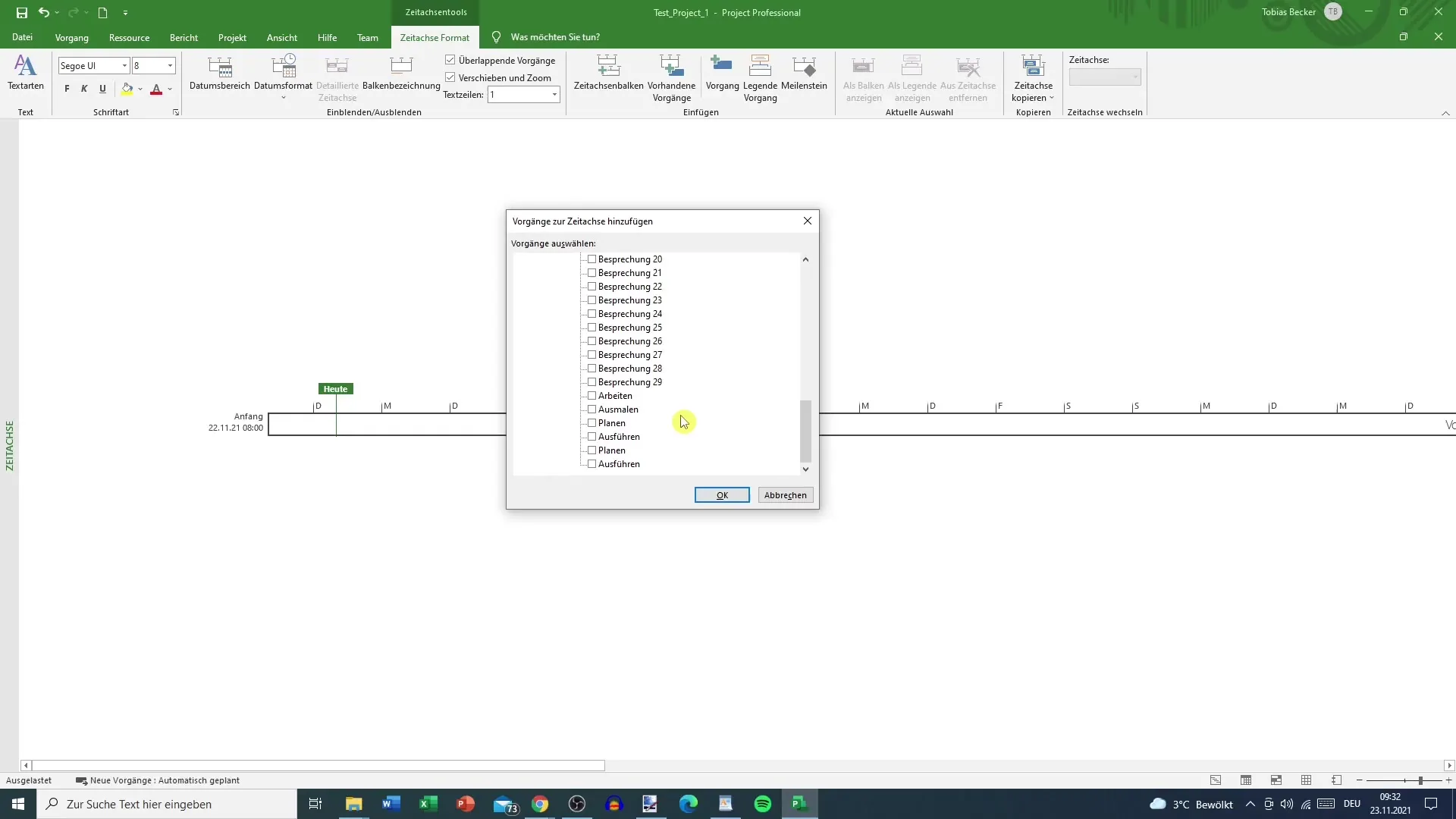Create a new file from quick access toolbar
Viewport: 1456px width, 819px height.
tap(103, 13)
